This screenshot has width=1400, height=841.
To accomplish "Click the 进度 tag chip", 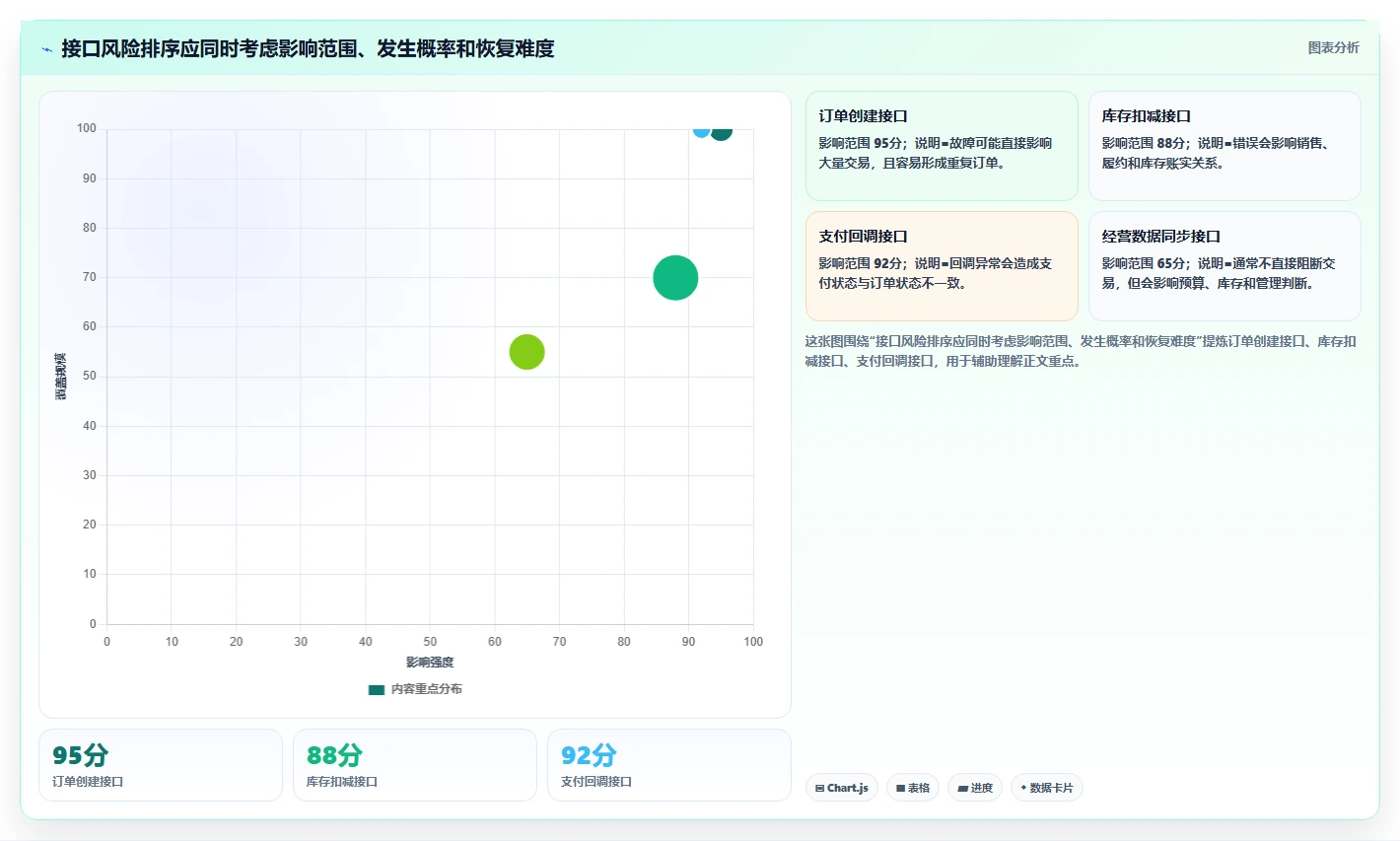I will tap(975, 788).
